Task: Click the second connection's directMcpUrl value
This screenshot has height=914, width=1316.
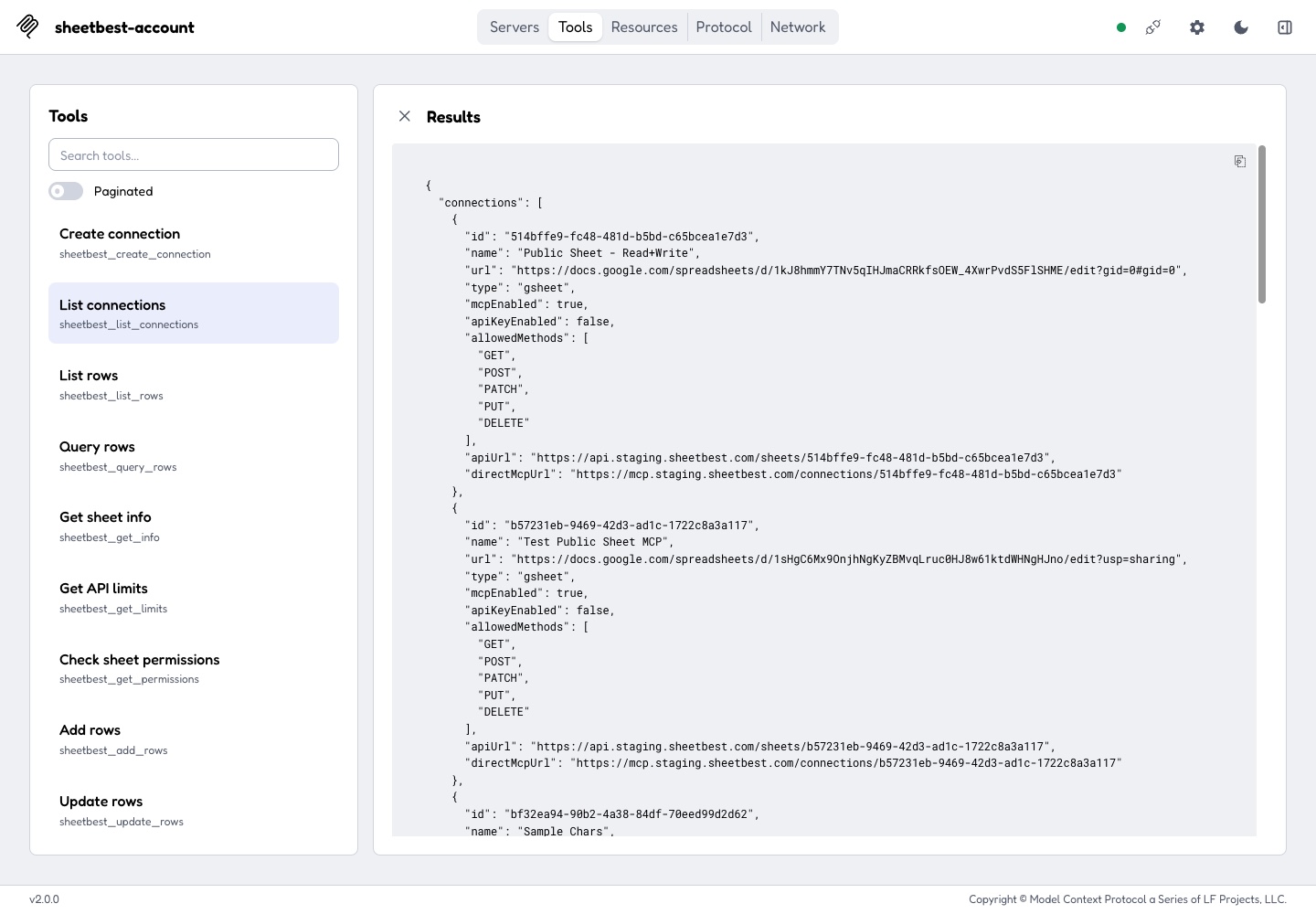Action: point(845,763)
